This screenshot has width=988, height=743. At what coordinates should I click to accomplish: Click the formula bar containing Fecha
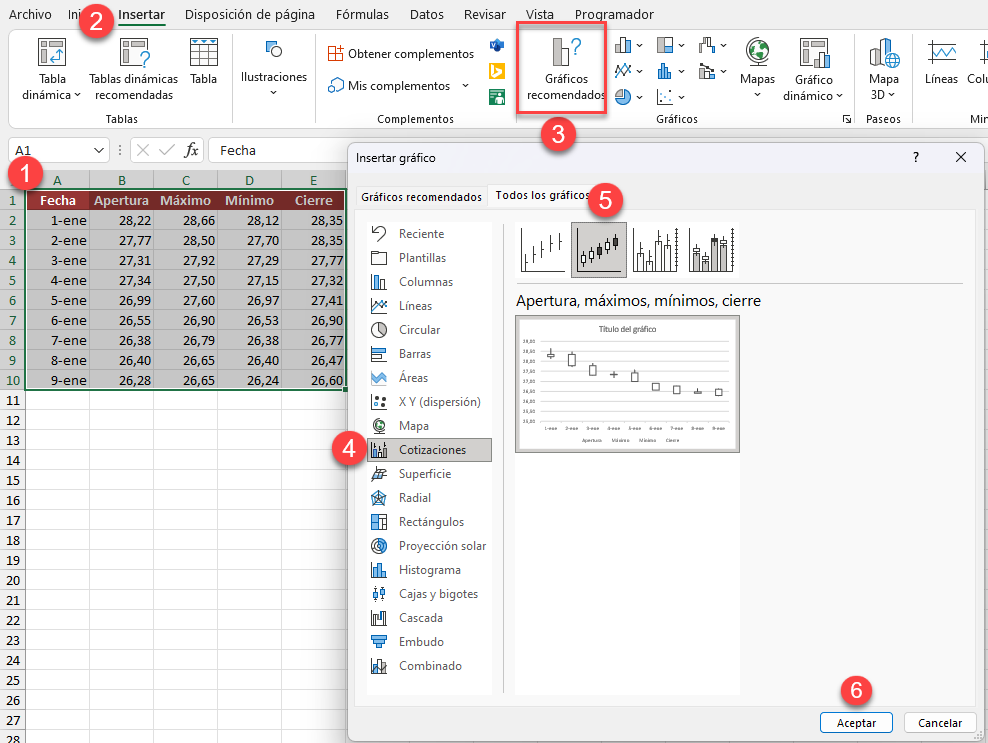coord(277,151)
